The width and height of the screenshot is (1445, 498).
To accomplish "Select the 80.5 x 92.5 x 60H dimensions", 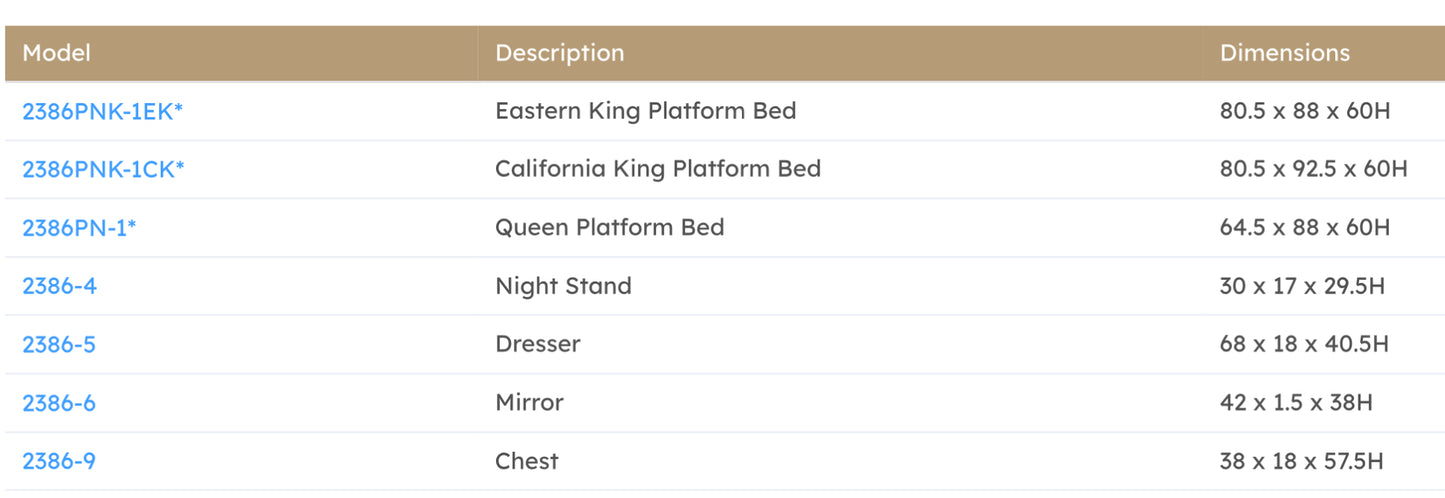I will (1313, 169).
